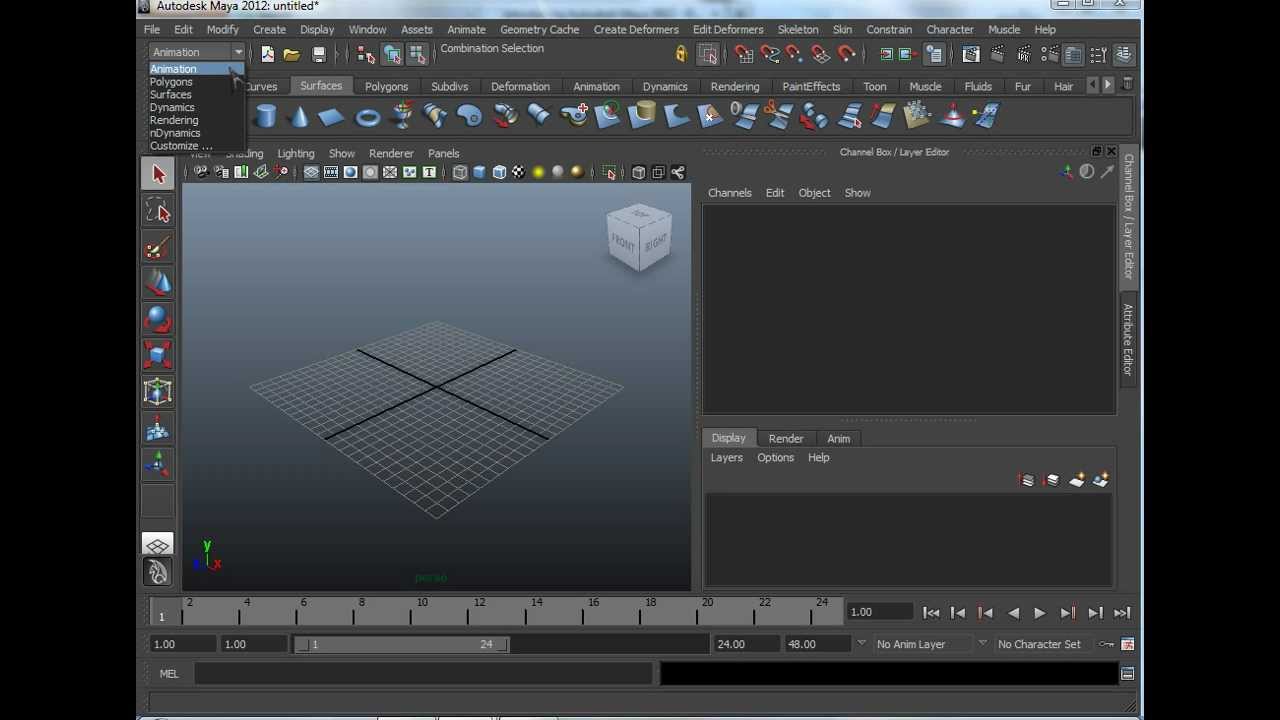Choose Customize in menu set list

(181, 146)
